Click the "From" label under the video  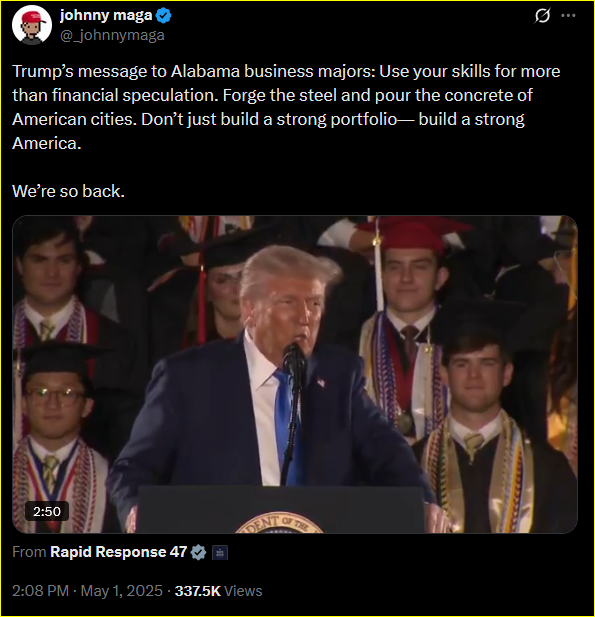point(29,552)
